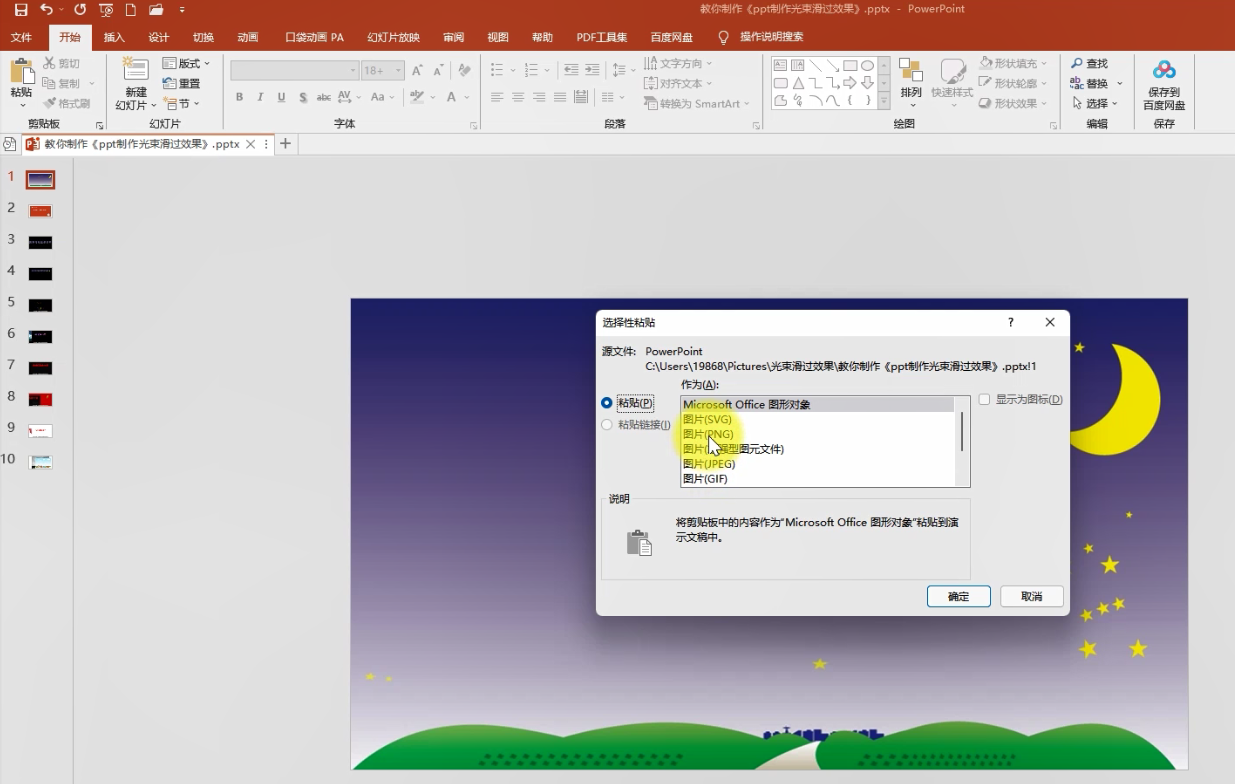Reset slide with 重置 button

[182, 84]
